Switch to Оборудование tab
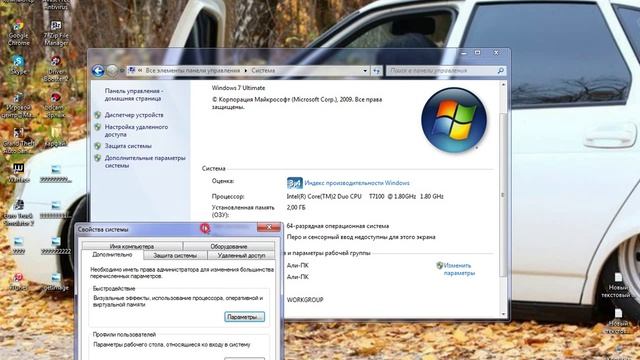 pos(229,246)
